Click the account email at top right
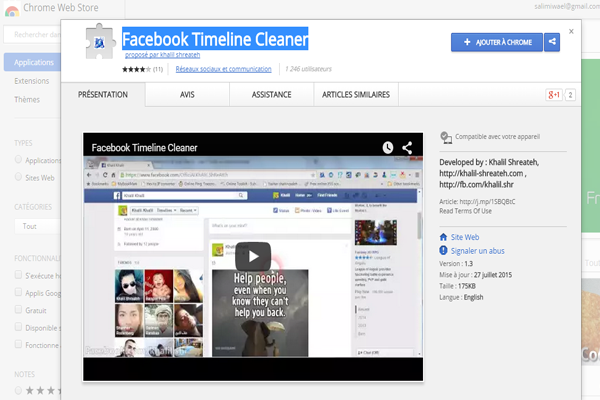600x400 pixels. pos(567,6)
